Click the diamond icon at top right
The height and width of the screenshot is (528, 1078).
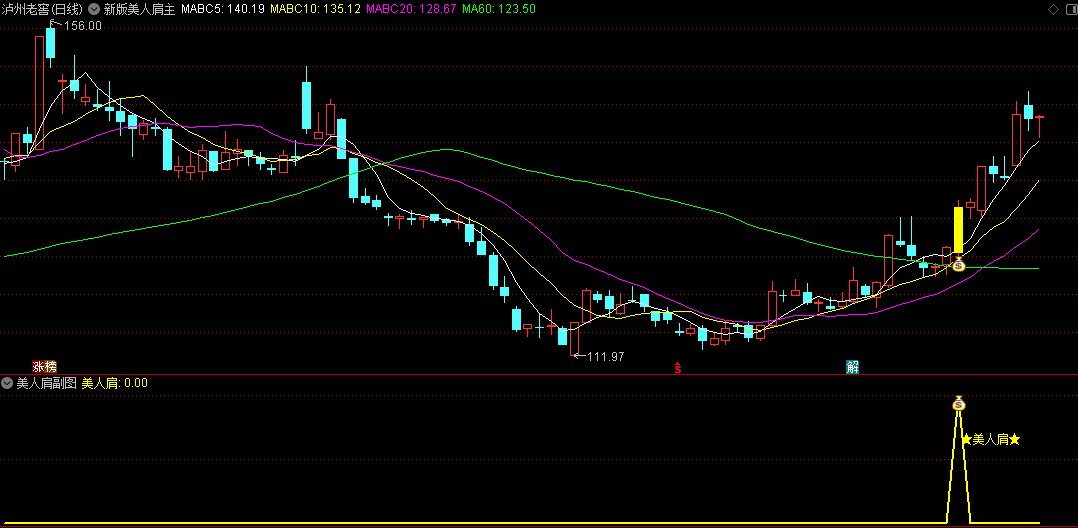(x=1053, y=10)
